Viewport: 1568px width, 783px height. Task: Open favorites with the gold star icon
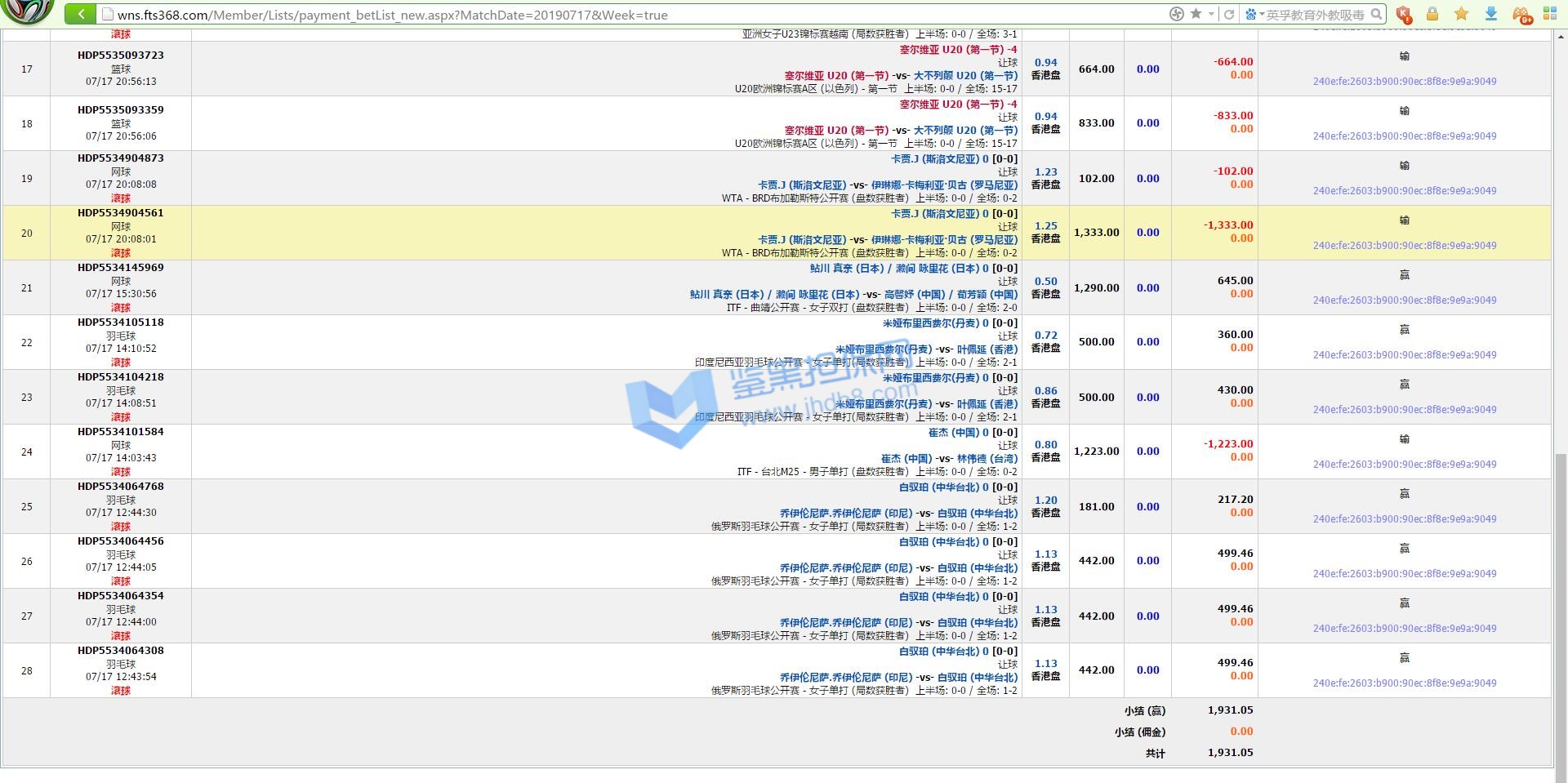pyautogui.click(x=1461, y=14)
